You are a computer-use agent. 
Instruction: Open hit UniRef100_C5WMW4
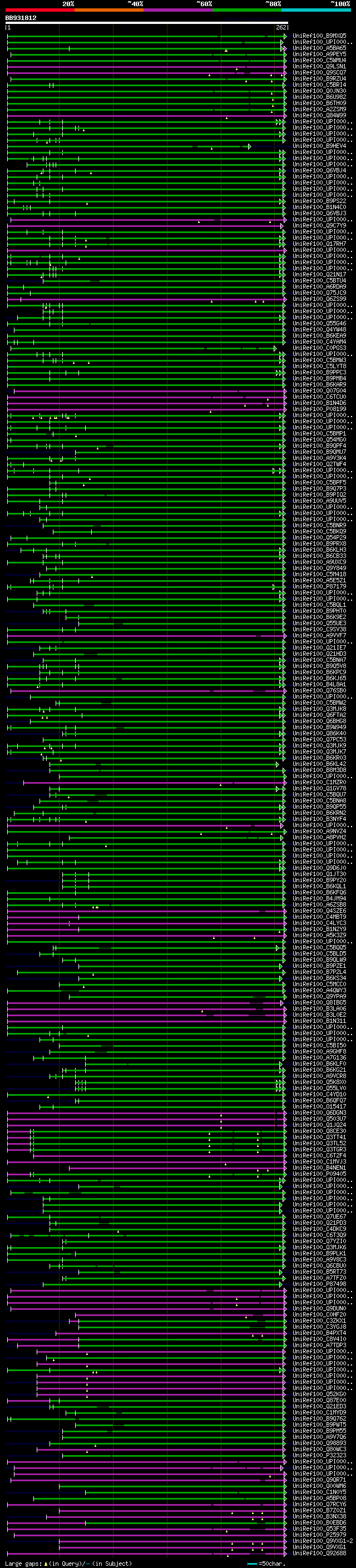click(x=319, y=60)
